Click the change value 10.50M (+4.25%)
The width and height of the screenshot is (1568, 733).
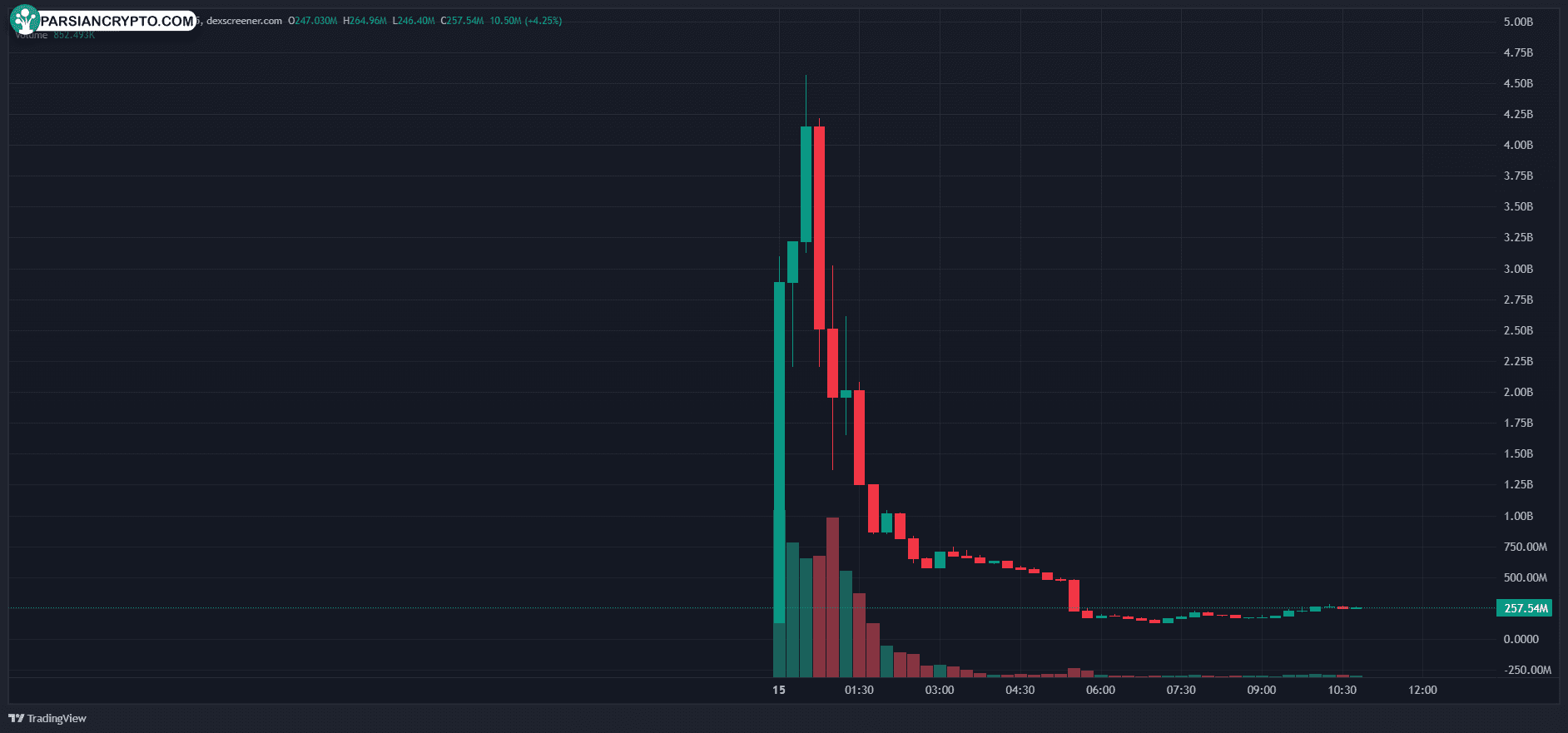pyautogui.click(x=525, y=21)
